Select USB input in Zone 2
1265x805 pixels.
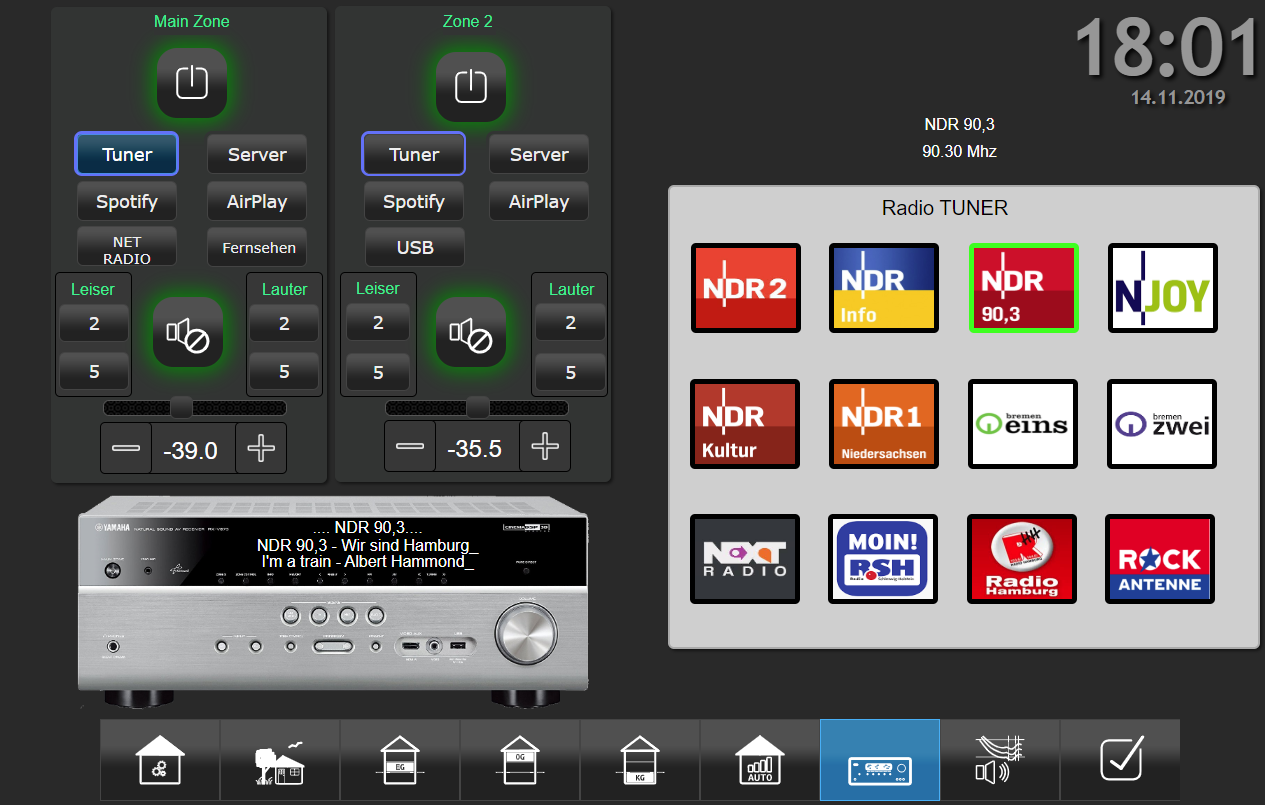click(414, 247)
